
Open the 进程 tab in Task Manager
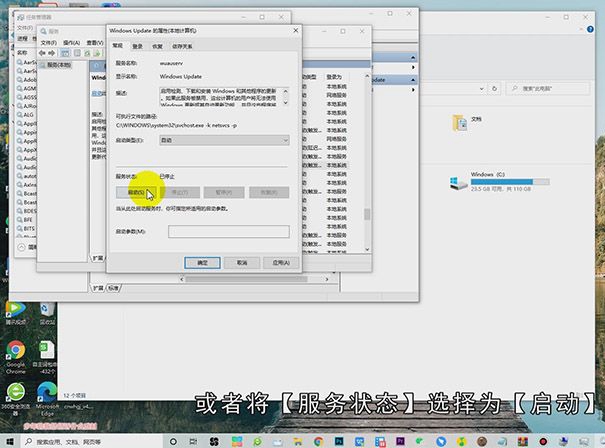[23, 38]
